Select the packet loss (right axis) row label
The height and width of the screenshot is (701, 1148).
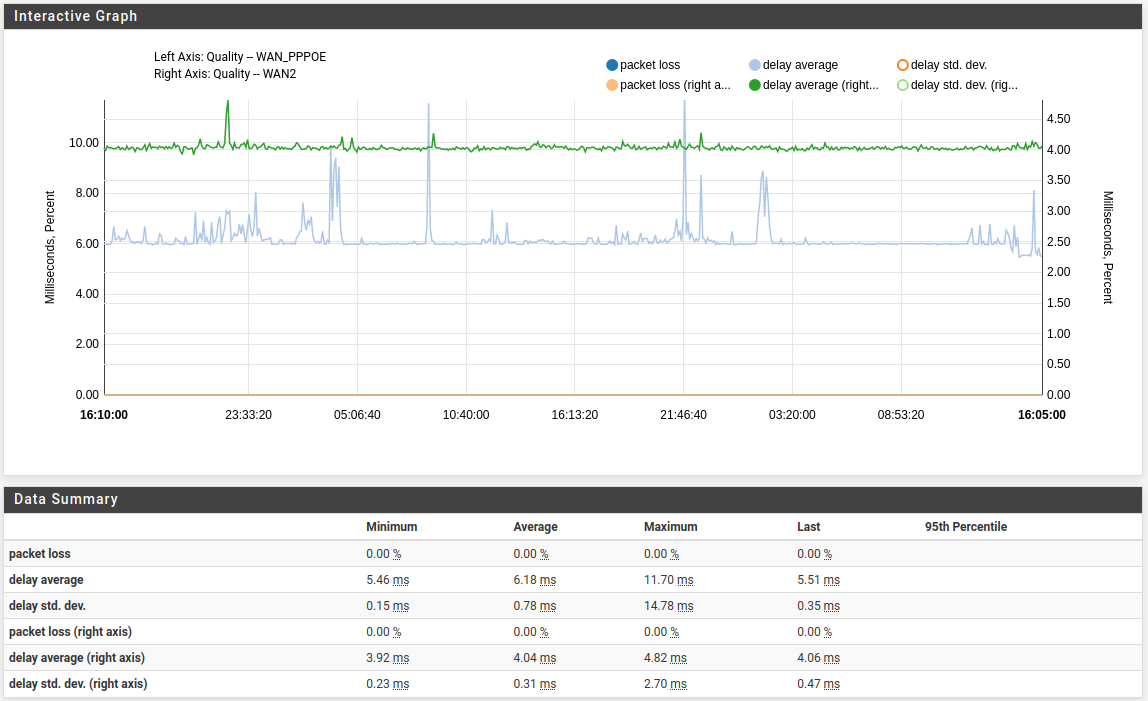click(70, 632)
